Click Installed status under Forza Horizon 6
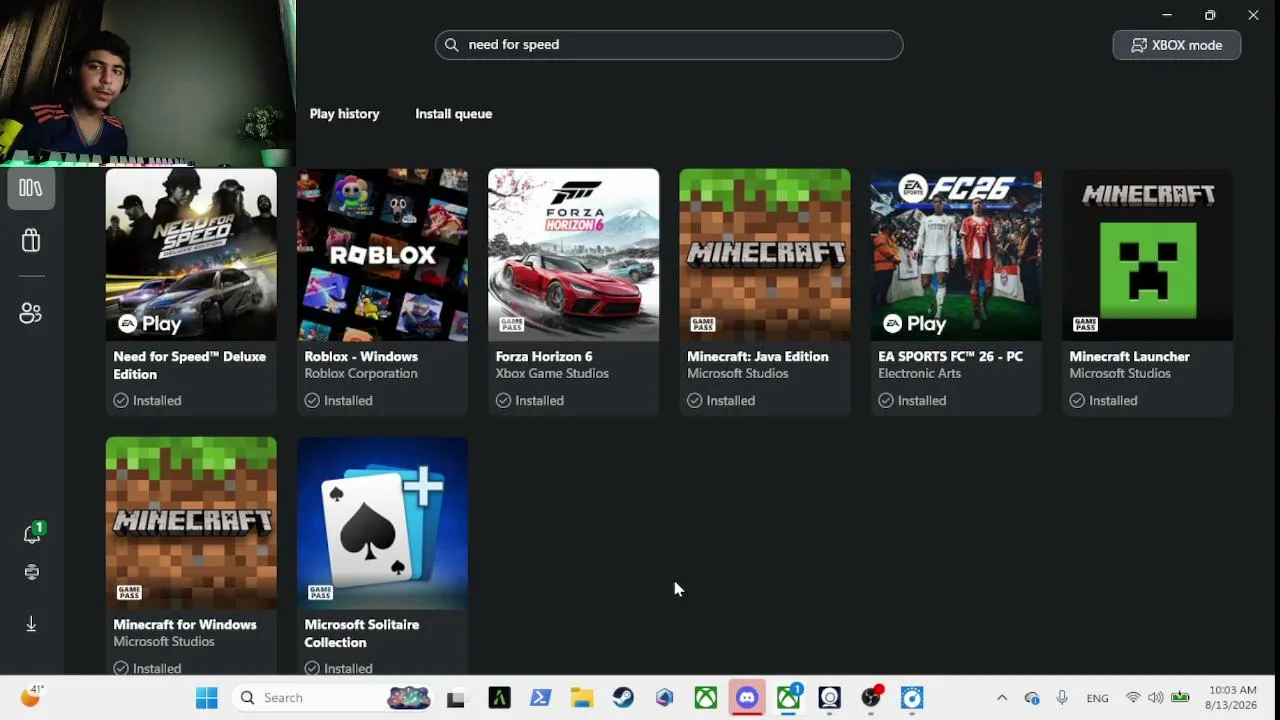This screenshot has height=720, width=1280. [529, 400]
